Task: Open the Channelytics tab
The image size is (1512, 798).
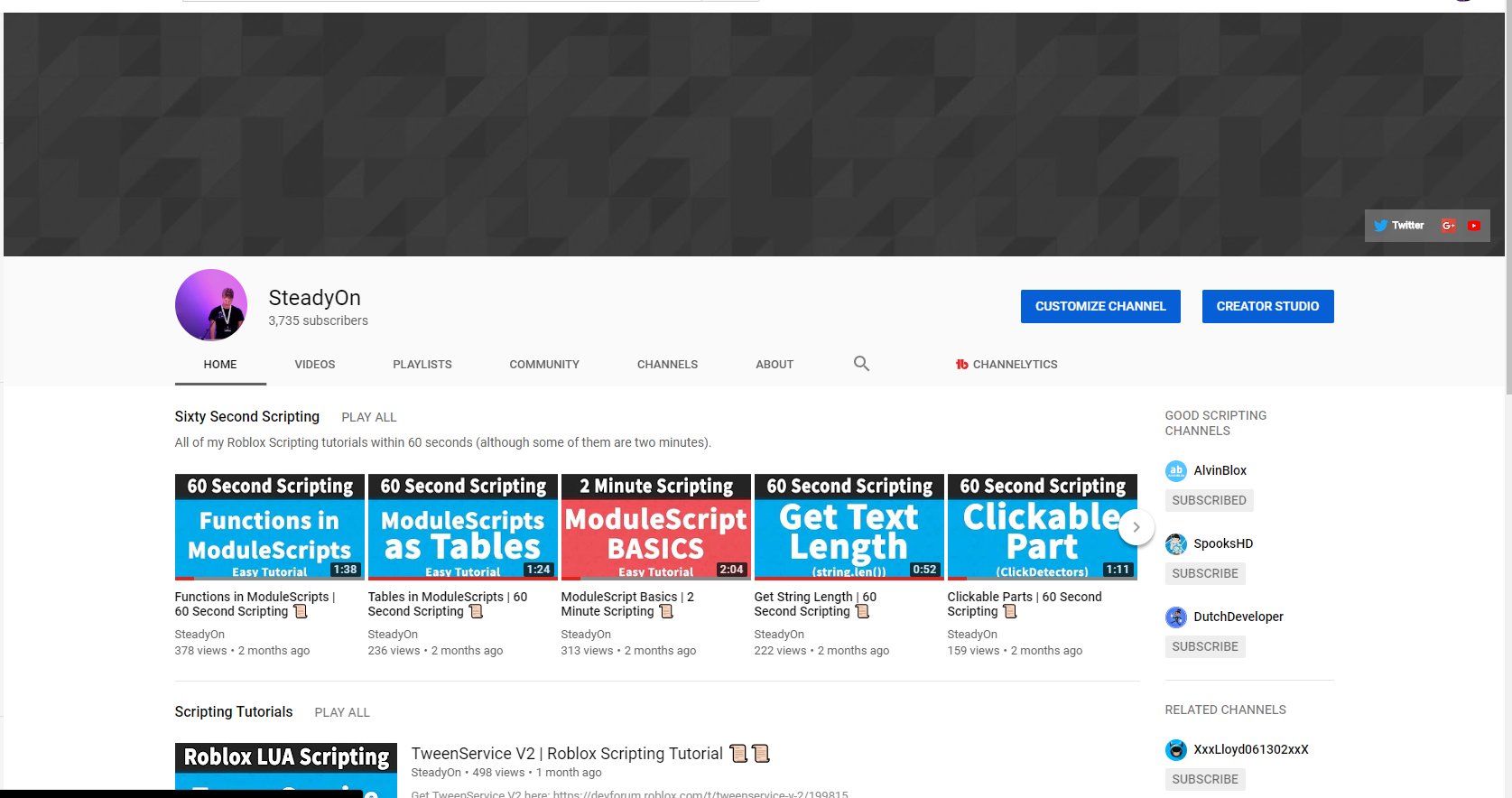Action: pos(1006,365)
